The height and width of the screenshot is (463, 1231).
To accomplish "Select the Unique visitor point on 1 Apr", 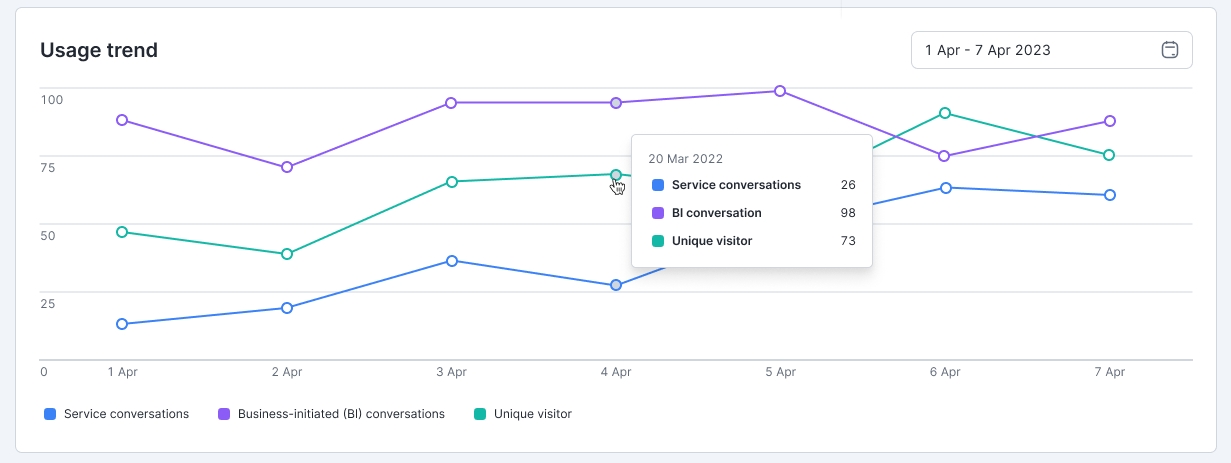I will pyautogui.click(x=122, y=232).
